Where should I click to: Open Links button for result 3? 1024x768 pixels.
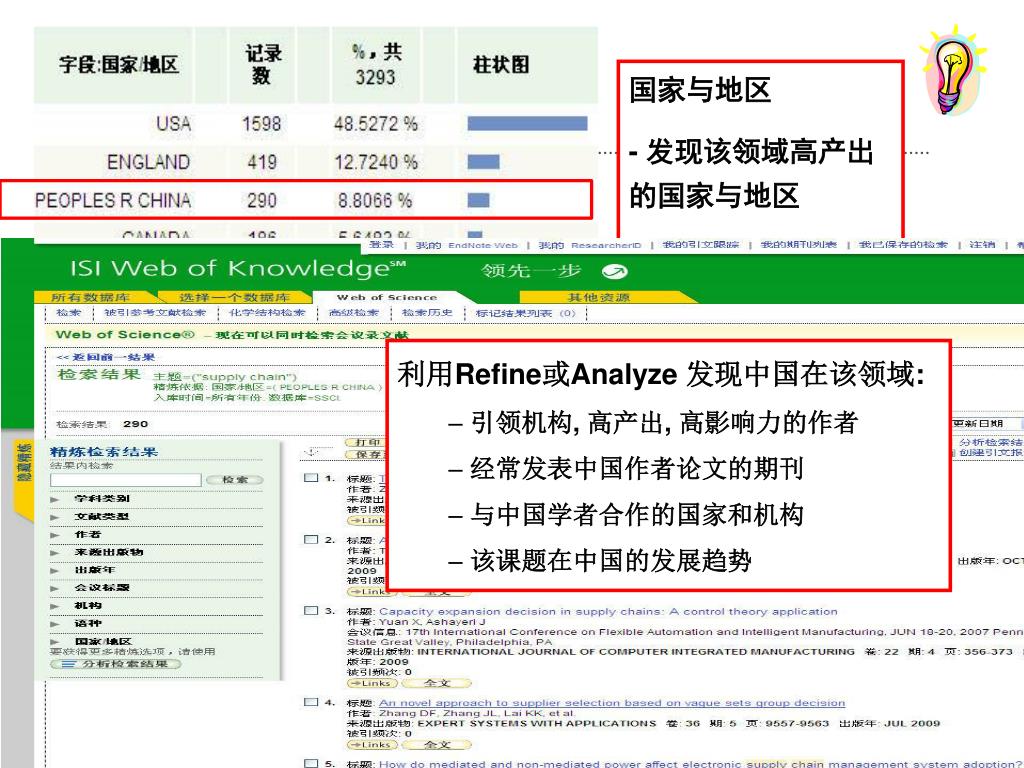(x=372, y=683)
